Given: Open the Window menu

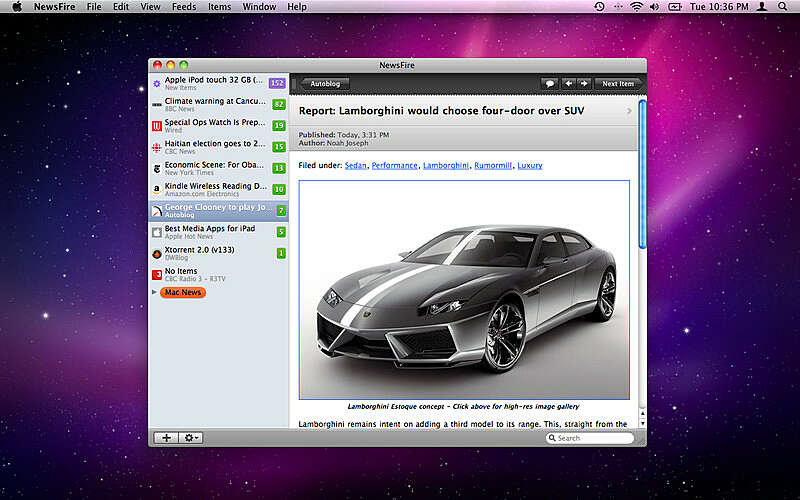Looking at the screenshot, I should 259,7.
